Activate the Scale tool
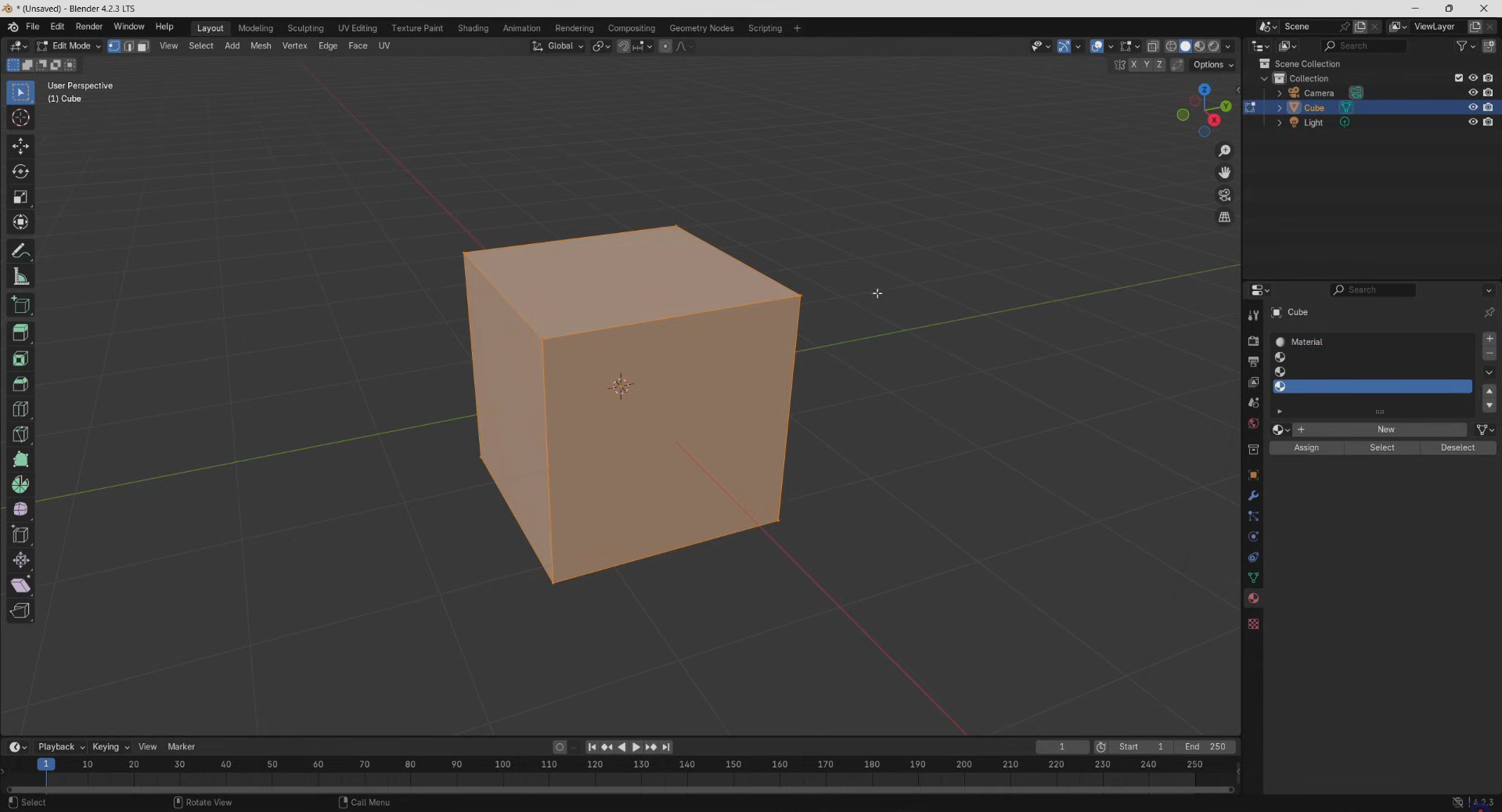The height and width of the screenshot is (812, 1502). [x=20, y=197]
